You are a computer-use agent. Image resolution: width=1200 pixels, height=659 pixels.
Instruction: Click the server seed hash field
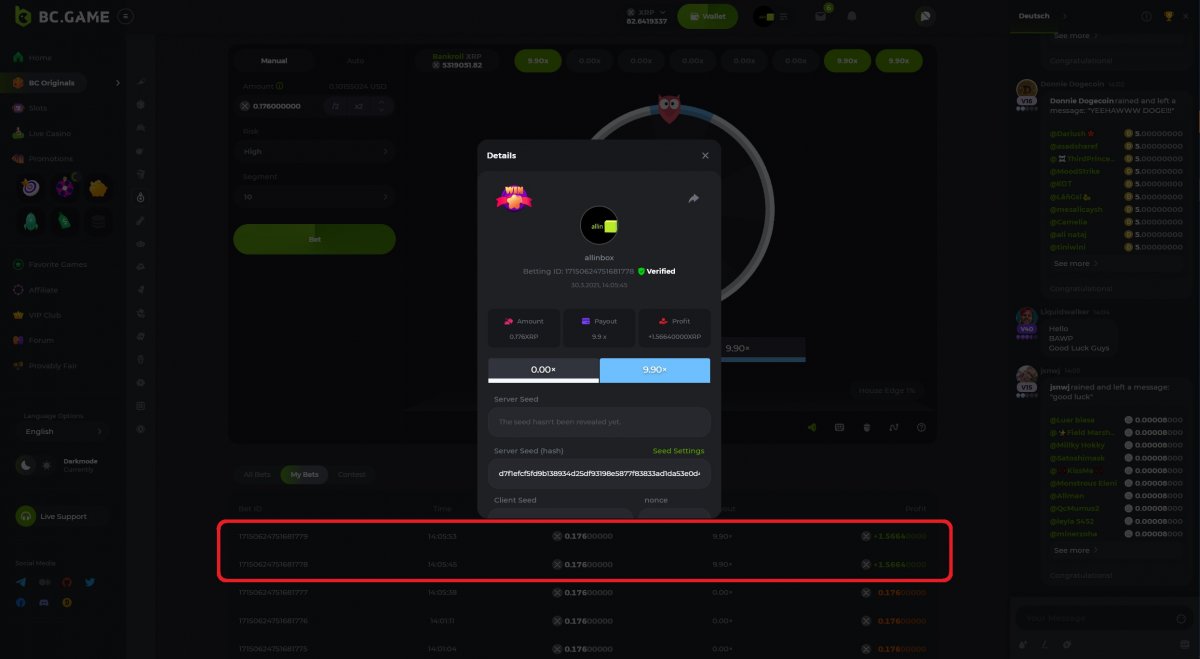pos(599,473)
